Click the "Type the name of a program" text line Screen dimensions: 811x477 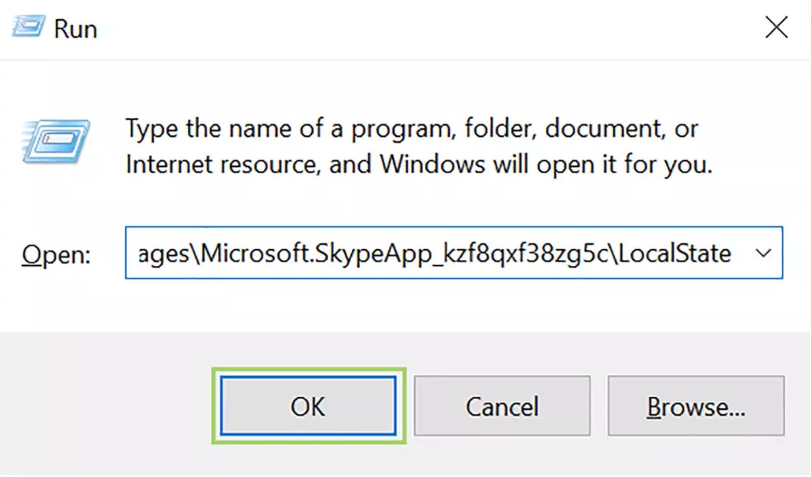pyautogui.click(x=412, y=128)
